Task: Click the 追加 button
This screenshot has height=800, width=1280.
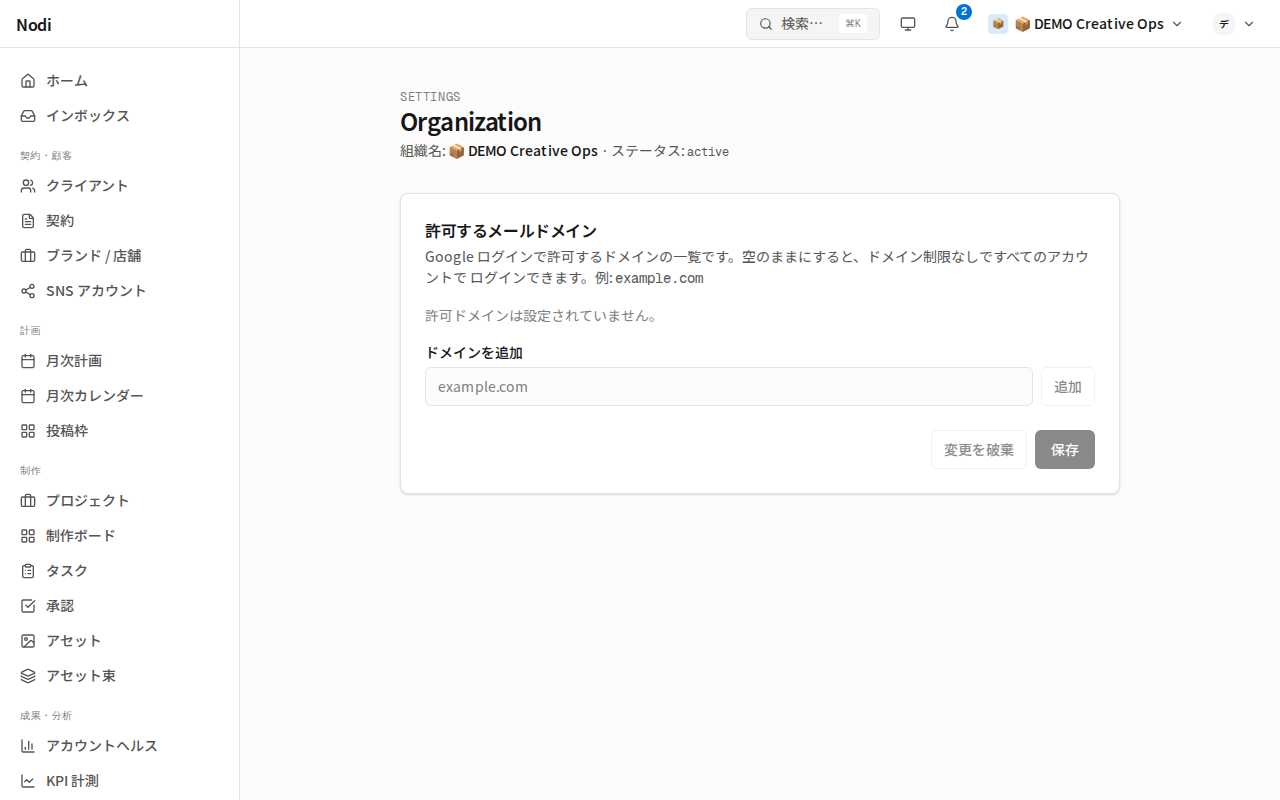Action: point(1068,387)
